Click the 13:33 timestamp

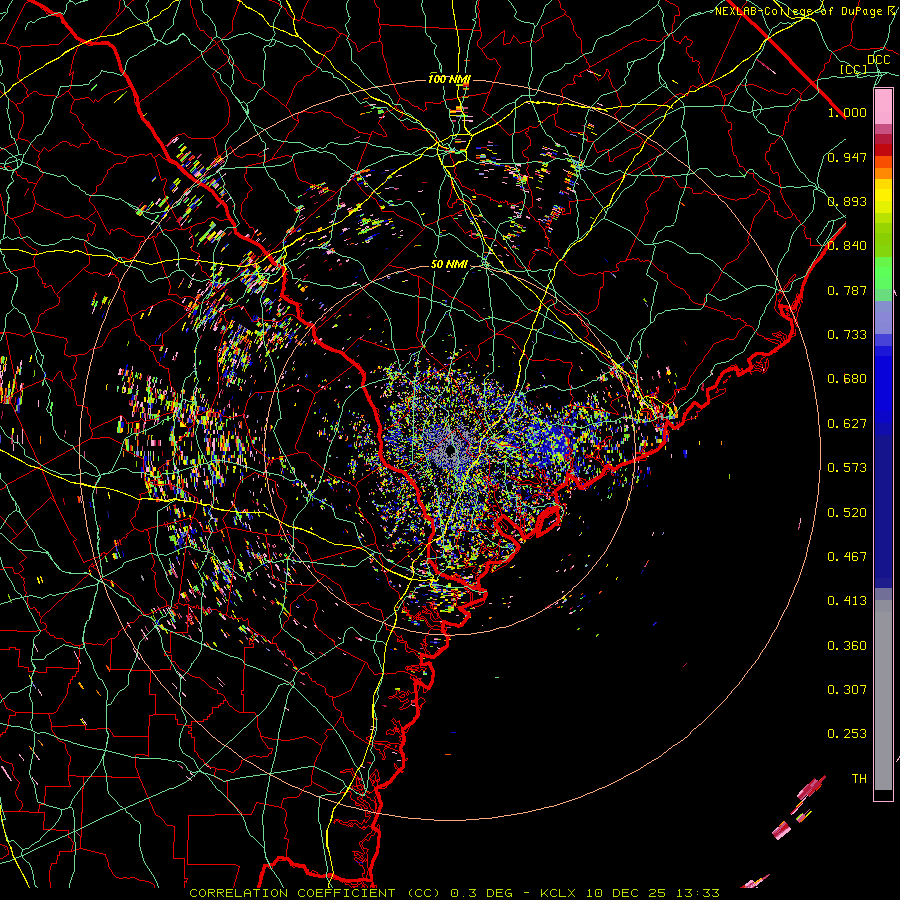point(697,893)
